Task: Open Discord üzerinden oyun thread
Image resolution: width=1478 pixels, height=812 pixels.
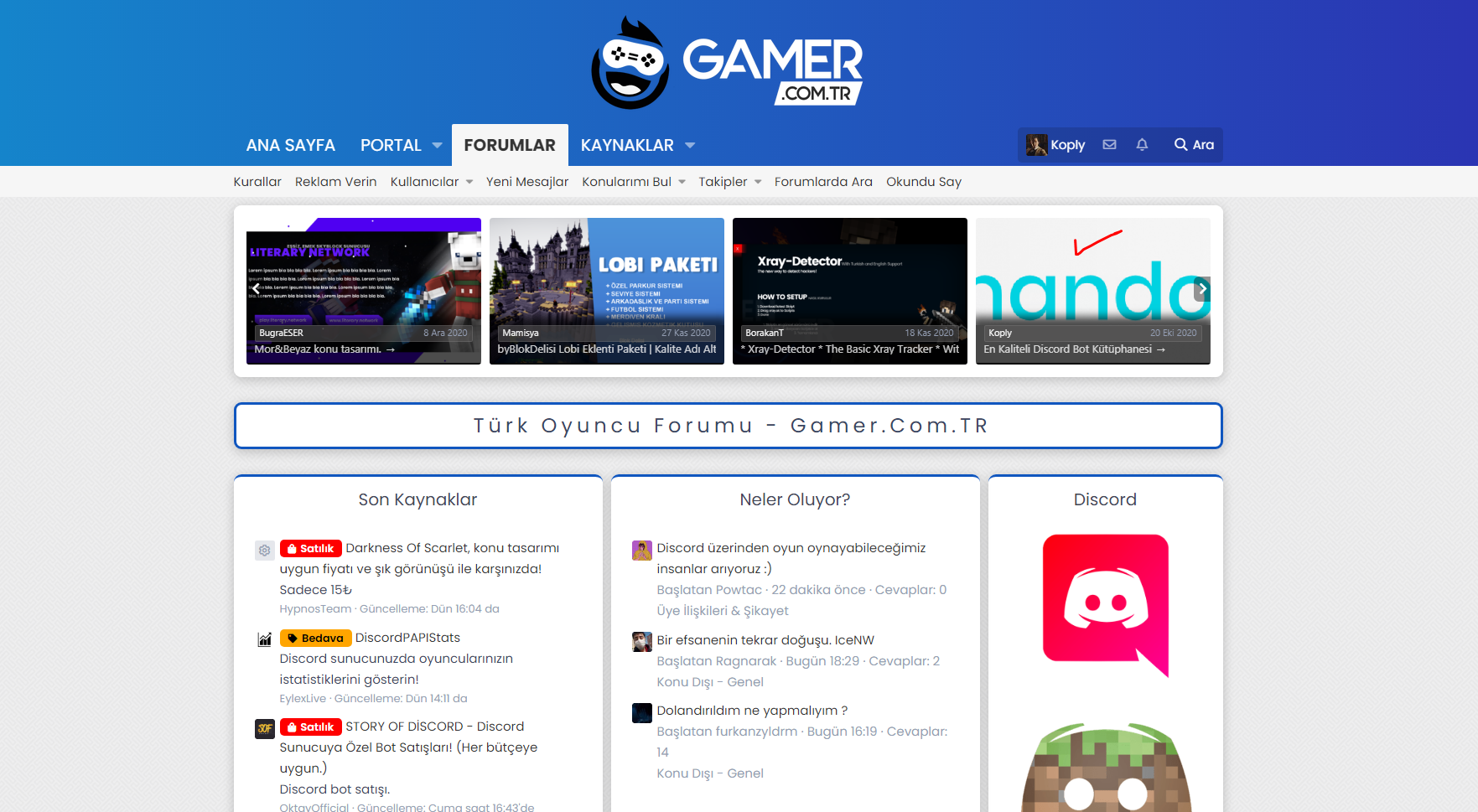Action: [x=791, y=558]
